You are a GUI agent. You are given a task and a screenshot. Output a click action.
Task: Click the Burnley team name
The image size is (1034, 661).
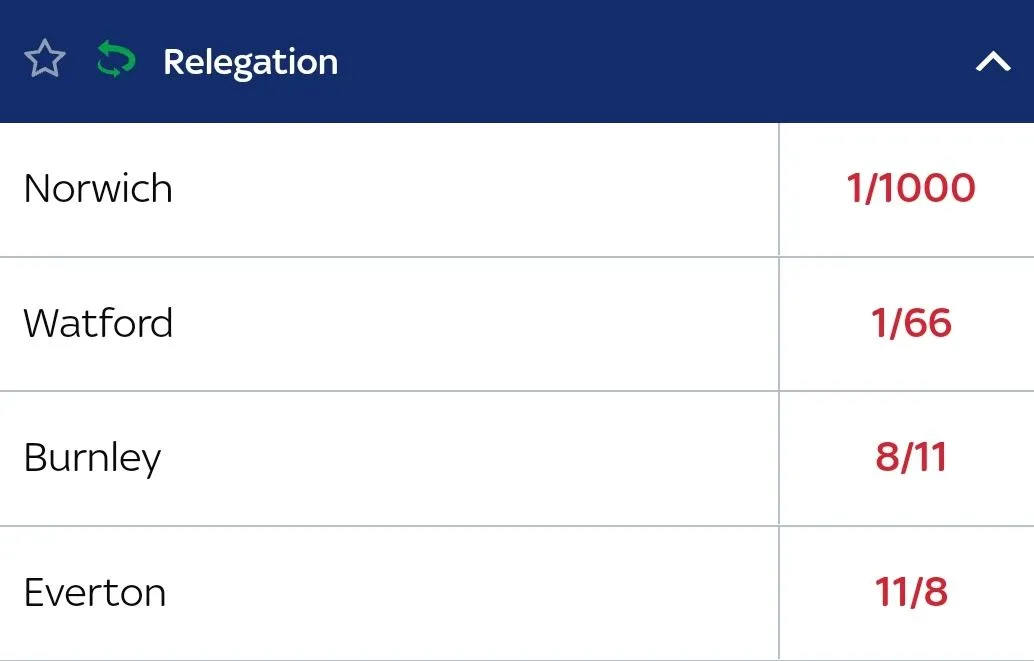(92, 458)
